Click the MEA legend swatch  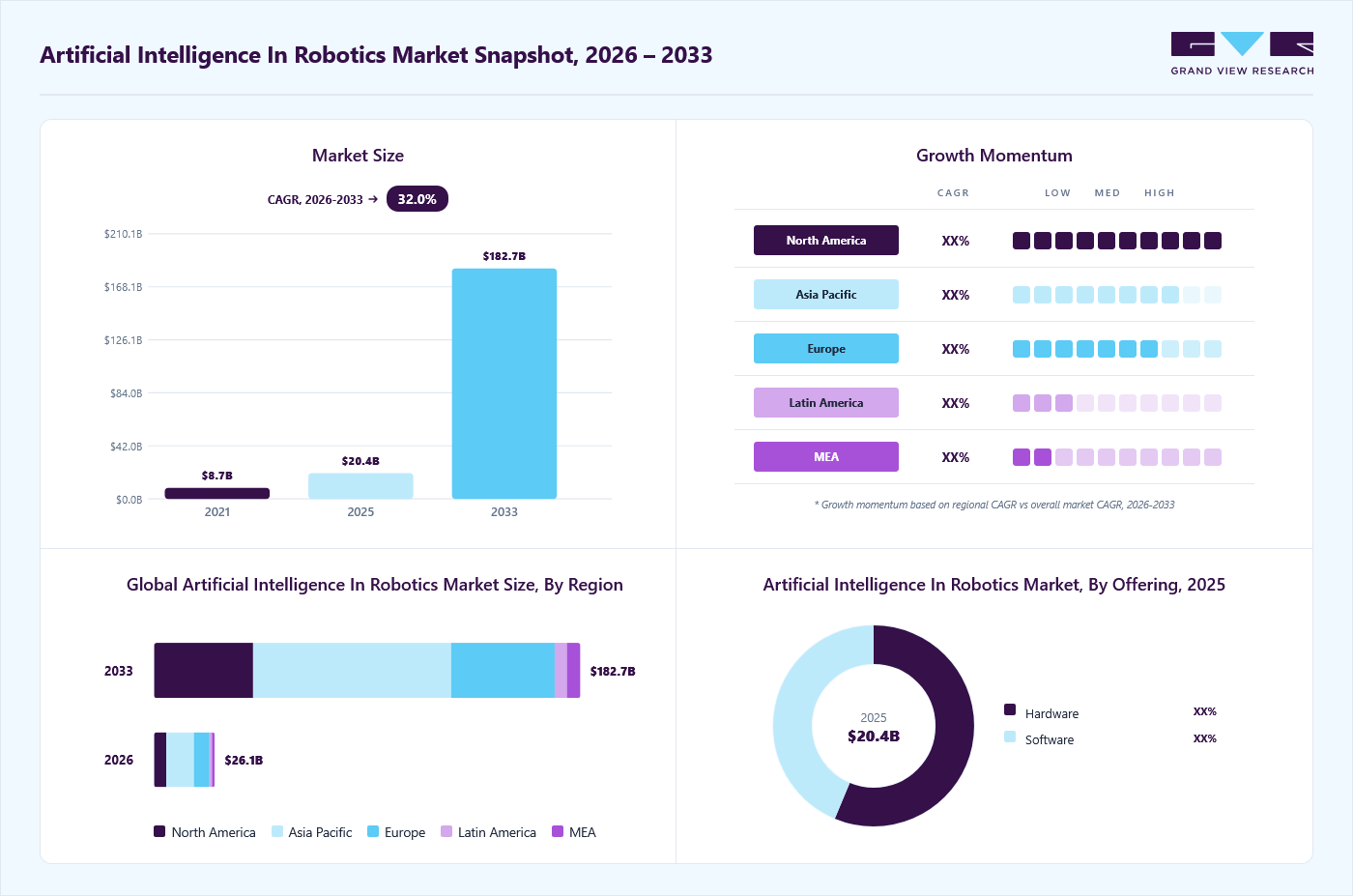click(x=558, y=831)
